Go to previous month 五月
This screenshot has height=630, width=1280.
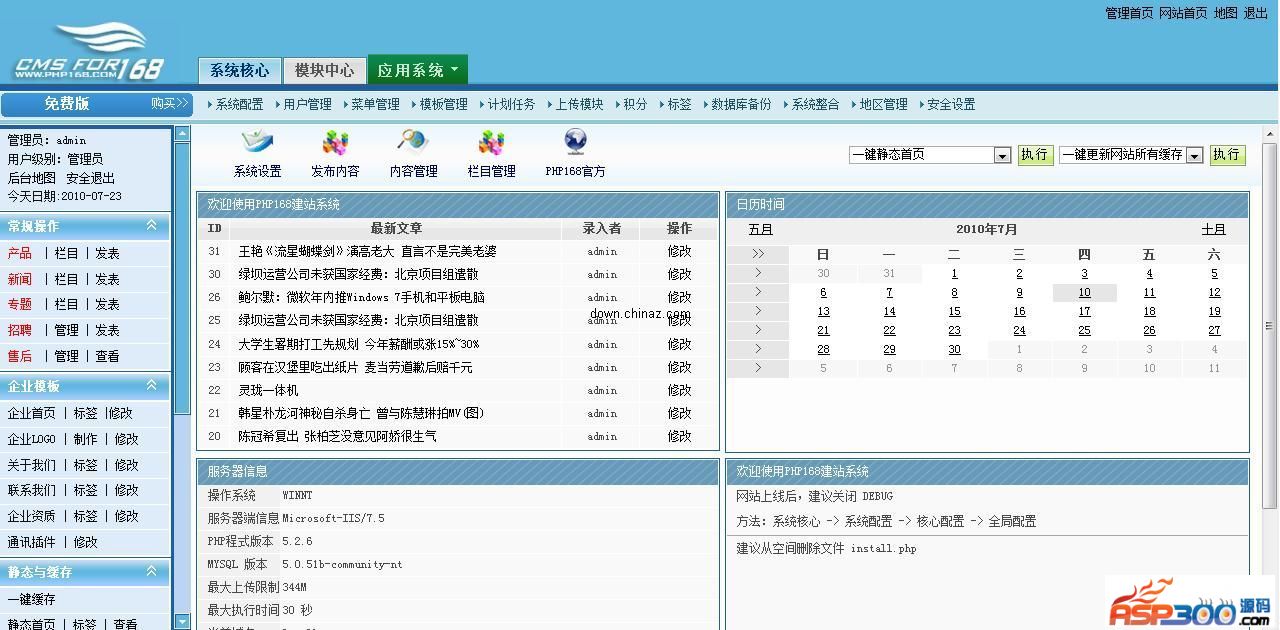click(x=760, y=230)
